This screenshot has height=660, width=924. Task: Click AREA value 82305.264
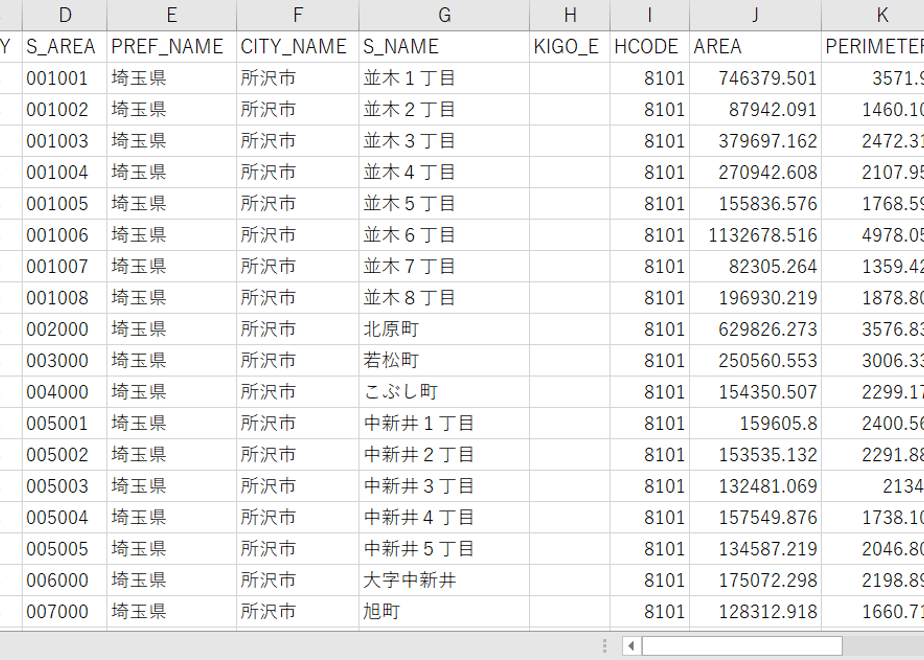755,266
